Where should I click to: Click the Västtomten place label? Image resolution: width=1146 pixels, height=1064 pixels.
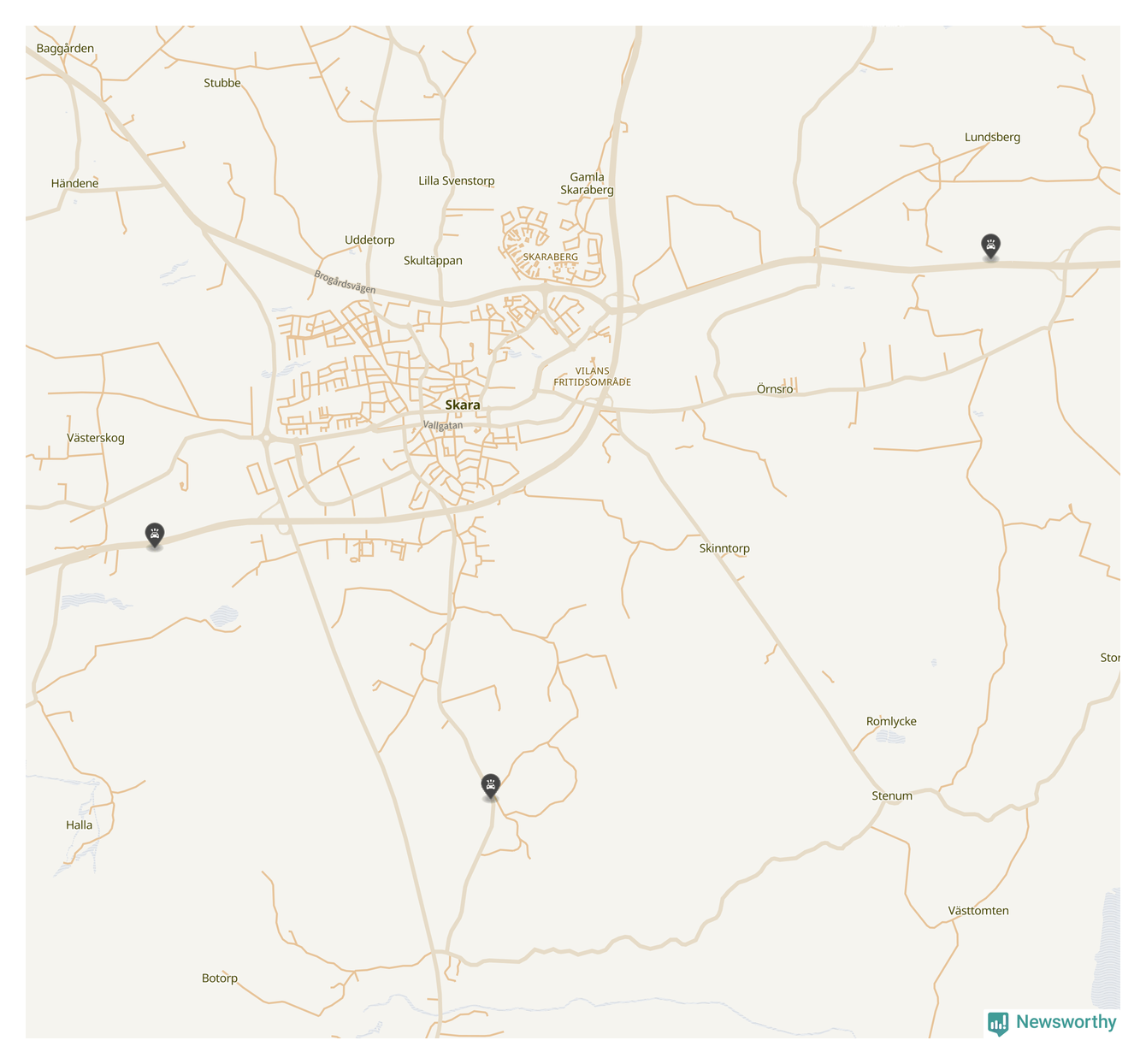coord(978,911)
